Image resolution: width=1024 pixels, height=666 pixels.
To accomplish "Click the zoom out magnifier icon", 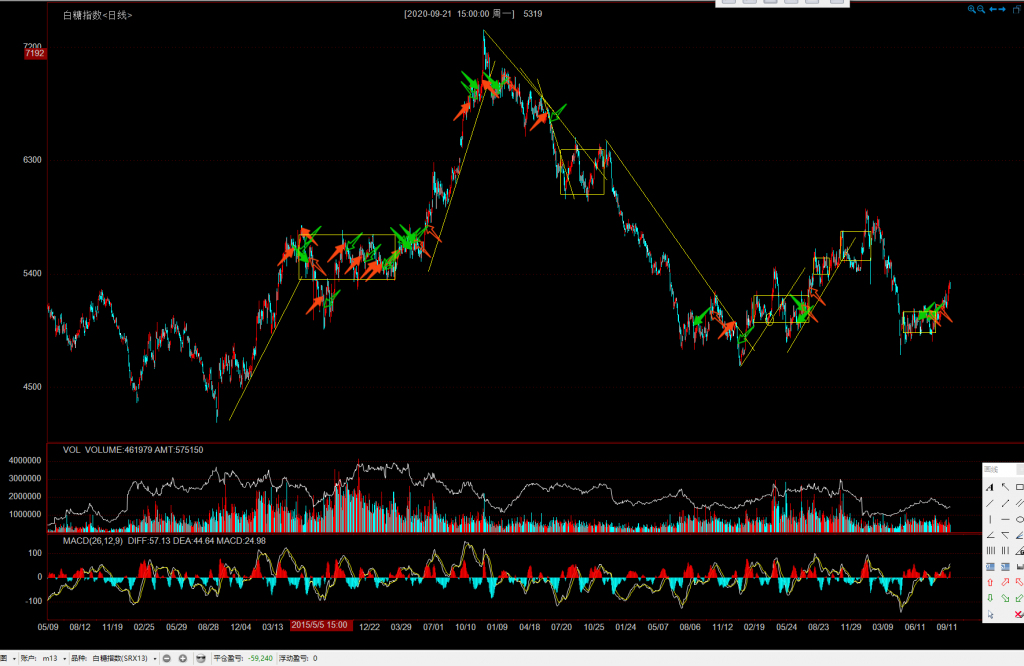I will coord(981,10).
